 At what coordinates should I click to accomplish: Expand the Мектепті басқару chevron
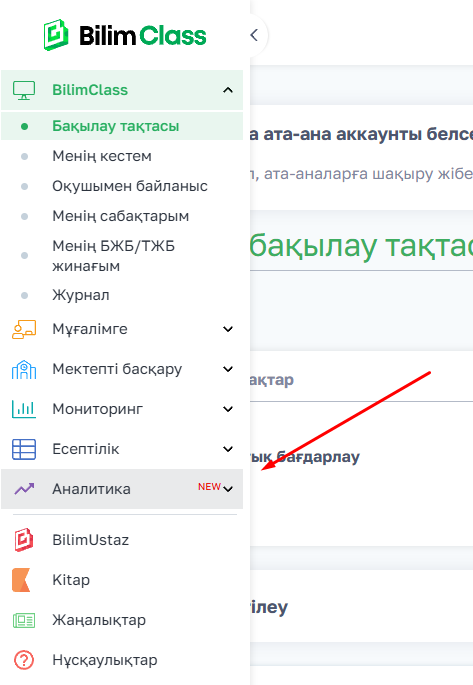(x=228, y=369)
